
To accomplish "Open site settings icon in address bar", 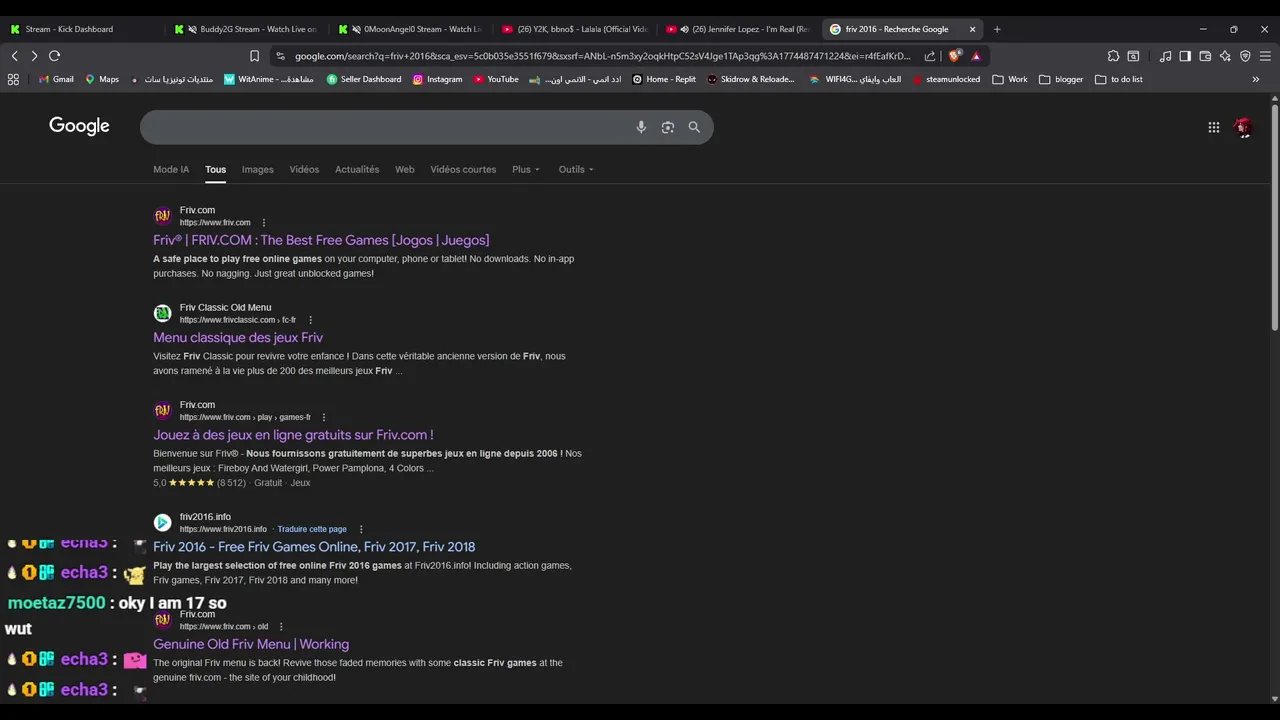I will 280,56.
